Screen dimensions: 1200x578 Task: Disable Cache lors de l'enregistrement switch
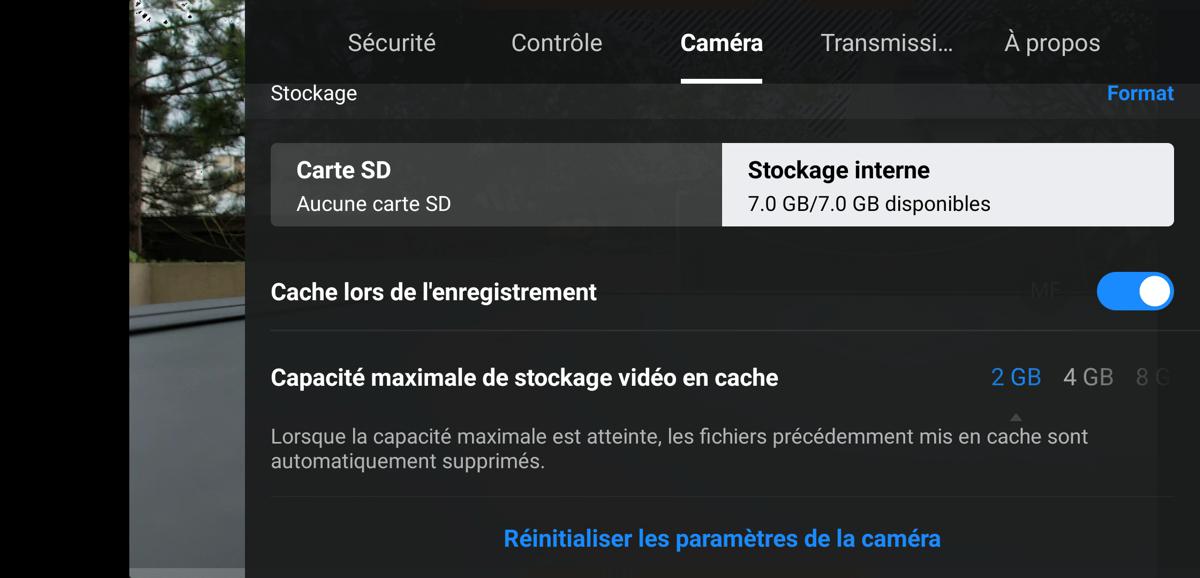[x=1135, y=292]
